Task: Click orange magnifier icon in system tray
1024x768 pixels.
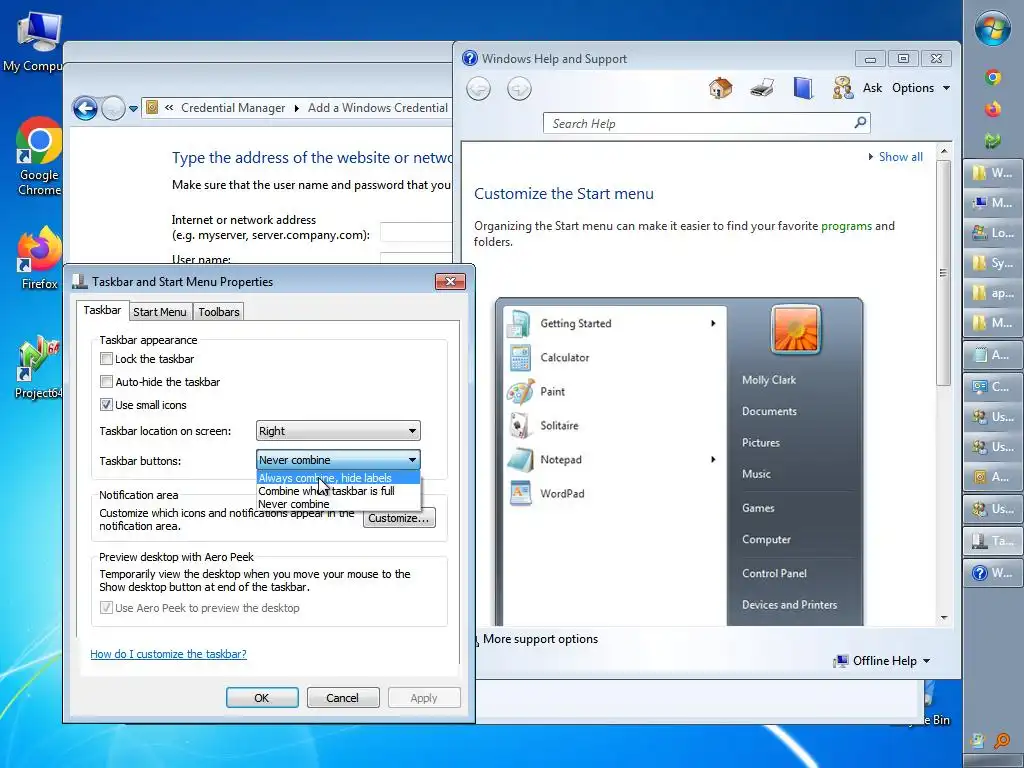Action: (1002, 741)
